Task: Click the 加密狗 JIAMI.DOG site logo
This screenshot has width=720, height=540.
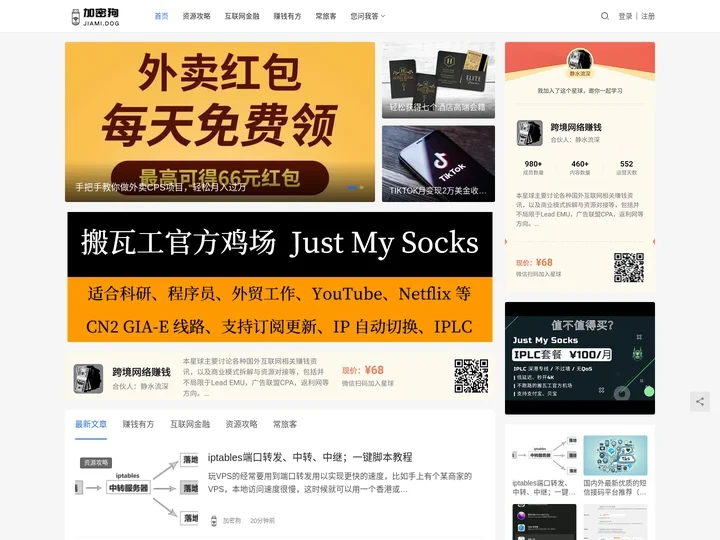Action: [96, 17]
